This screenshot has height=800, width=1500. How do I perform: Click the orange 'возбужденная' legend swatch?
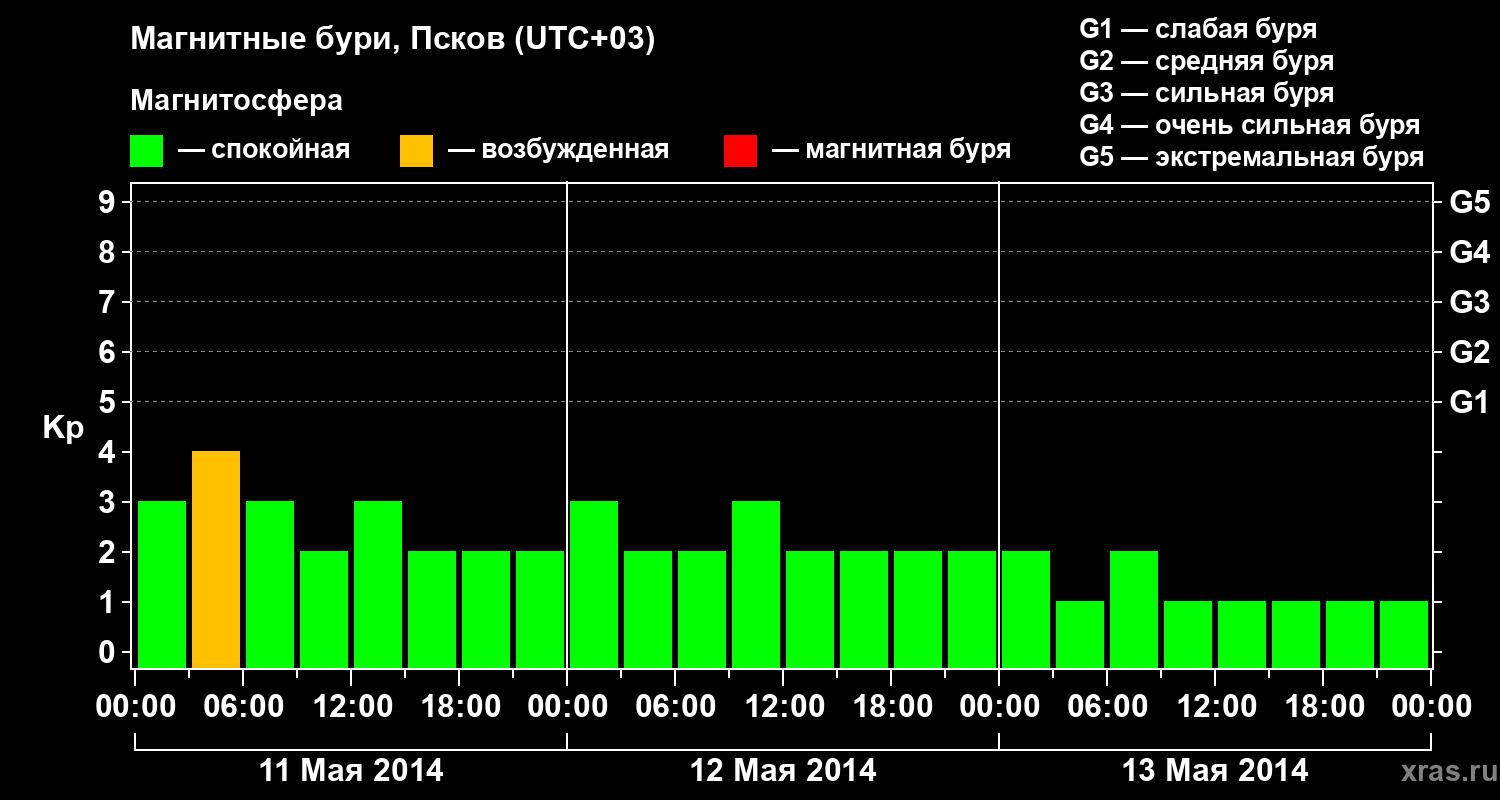(416, 151)
